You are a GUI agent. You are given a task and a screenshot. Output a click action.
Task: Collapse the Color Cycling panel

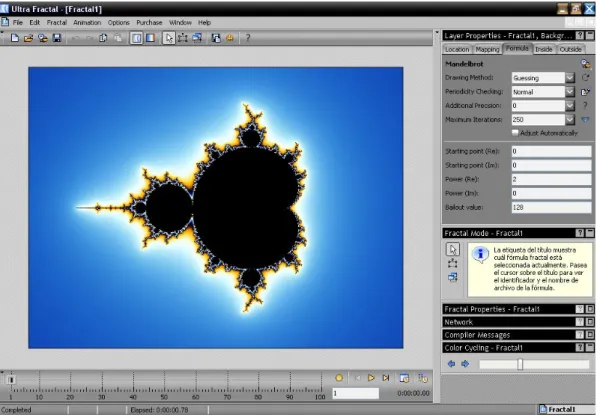tap(590, 348)
